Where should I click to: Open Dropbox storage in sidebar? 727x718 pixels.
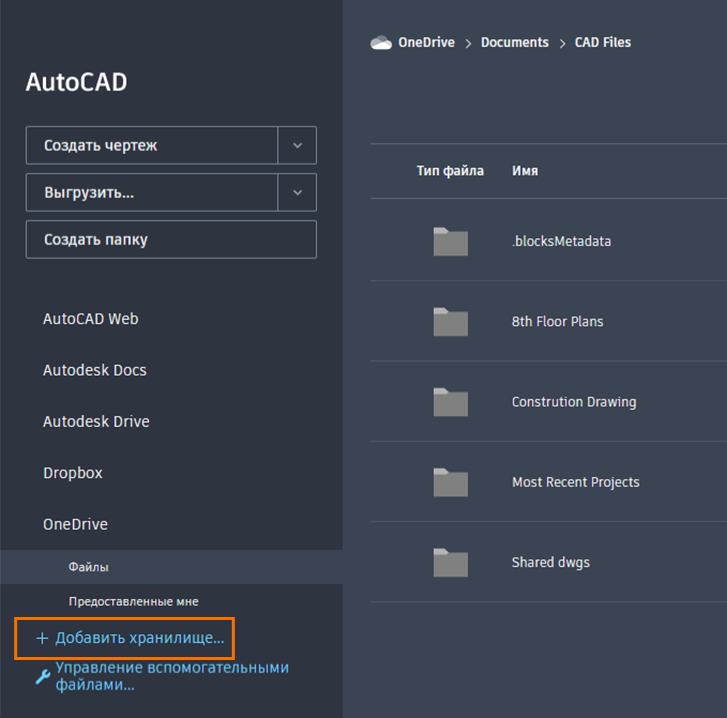(x=73, y=473)
